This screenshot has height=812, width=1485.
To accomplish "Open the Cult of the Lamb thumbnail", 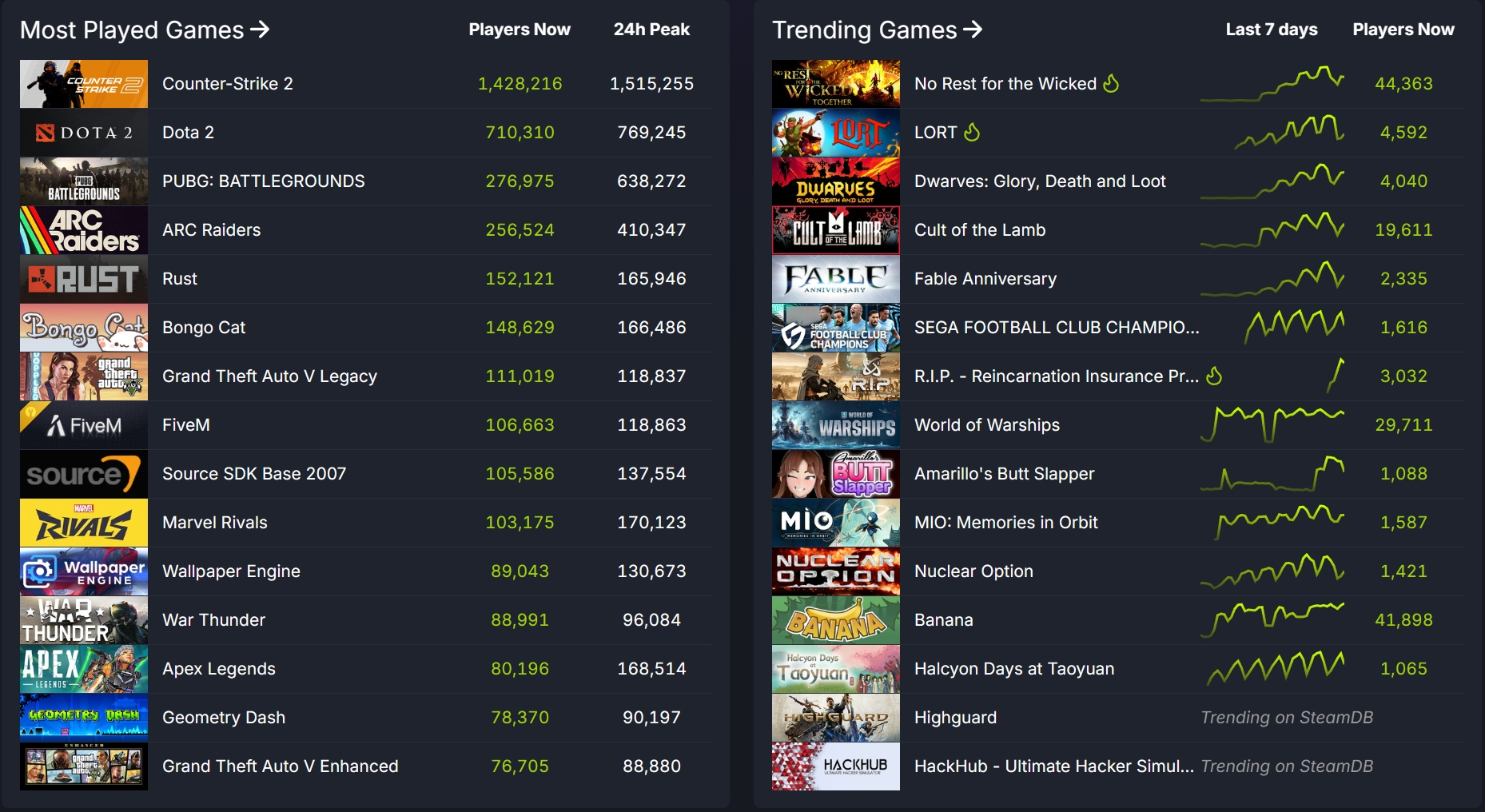I will [x=836, y=230].
